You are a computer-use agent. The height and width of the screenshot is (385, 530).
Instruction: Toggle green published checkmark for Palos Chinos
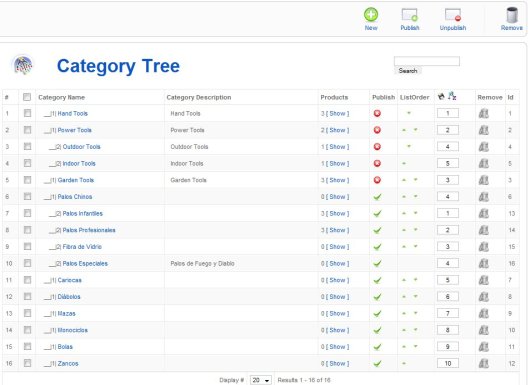pyautogui.click(x=377, y=197)
